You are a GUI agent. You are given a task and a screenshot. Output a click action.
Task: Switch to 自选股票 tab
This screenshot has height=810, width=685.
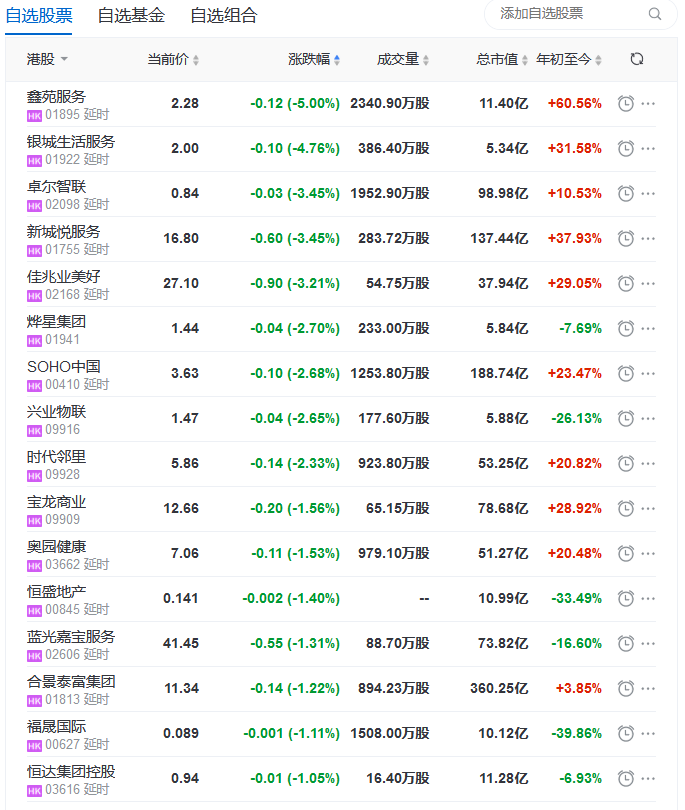pyautogui.click(x=39, y=15)
